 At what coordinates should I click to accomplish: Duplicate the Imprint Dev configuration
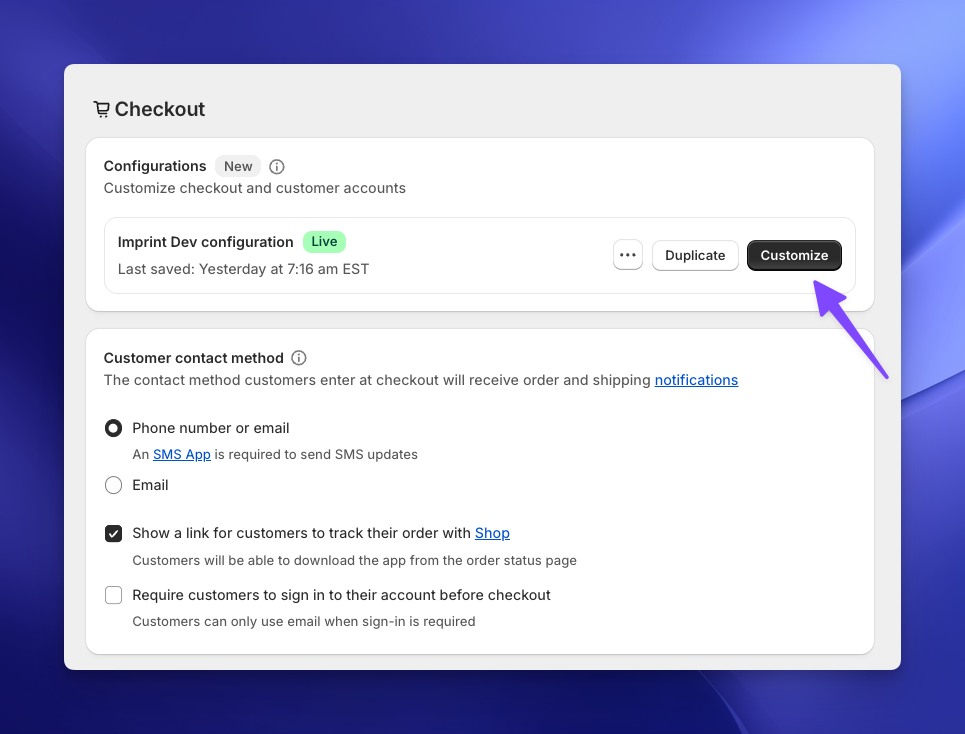pyautogui.click(x=695, y=255)
